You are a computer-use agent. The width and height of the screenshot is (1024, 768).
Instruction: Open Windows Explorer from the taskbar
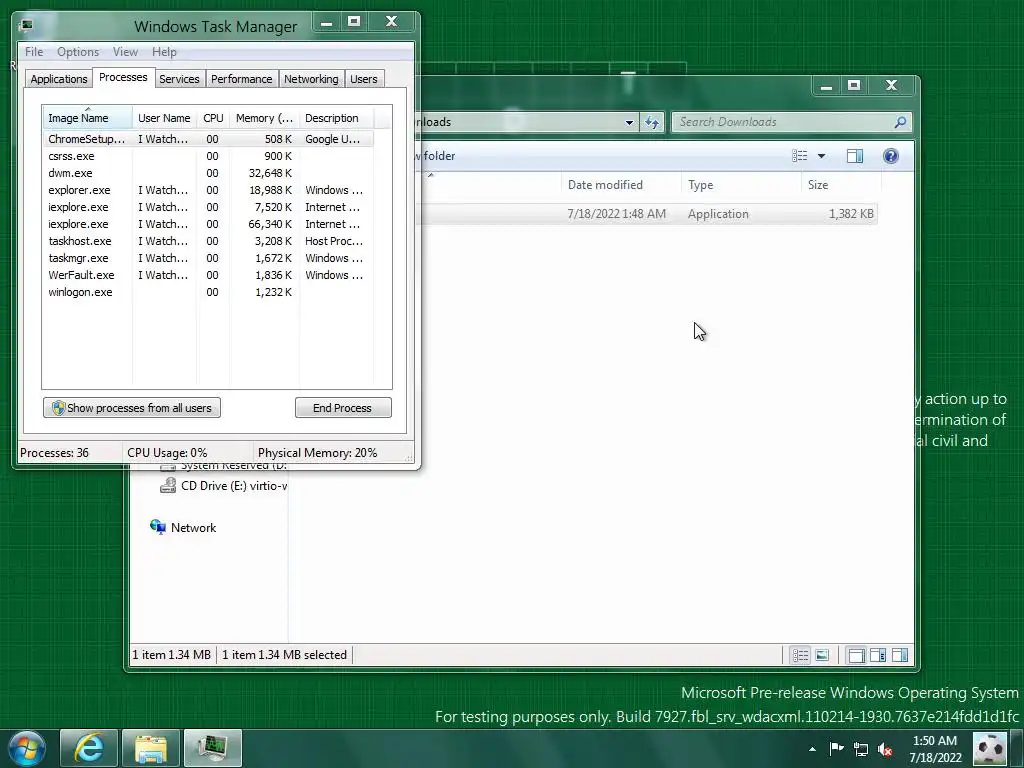pyautogui.click(x=151, y=748)
